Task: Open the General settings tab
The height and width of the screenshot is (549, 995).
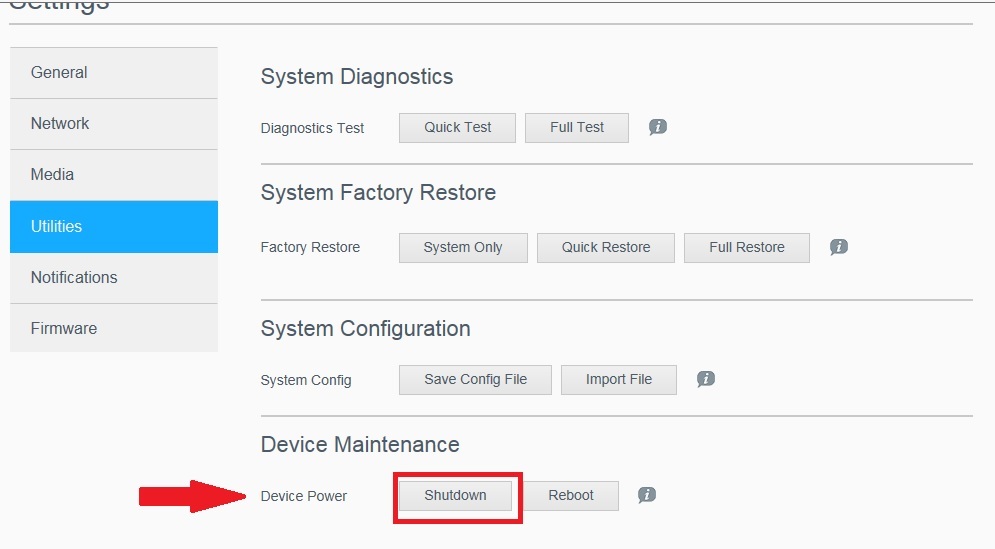Action: click(x=113, y=72)
